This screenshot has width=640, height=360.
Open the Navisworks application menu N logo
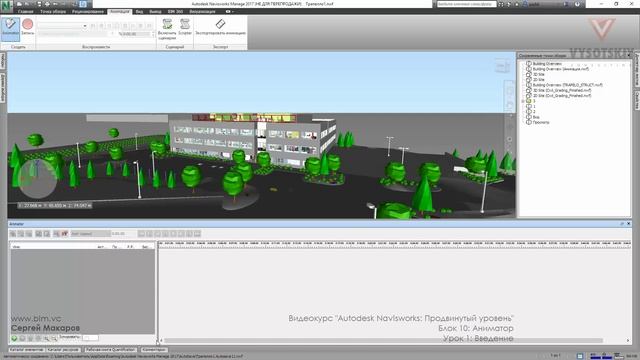pos(7,6)
